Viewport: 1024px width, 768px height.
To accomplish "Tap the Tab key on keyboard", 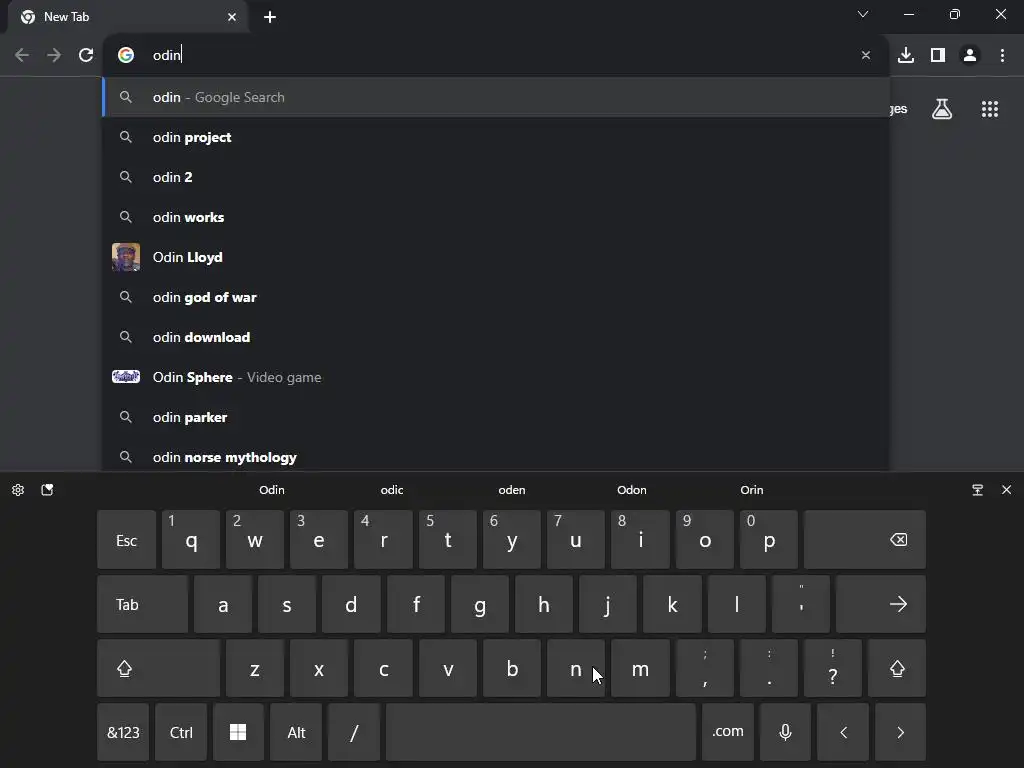I will tap(142, 604).
